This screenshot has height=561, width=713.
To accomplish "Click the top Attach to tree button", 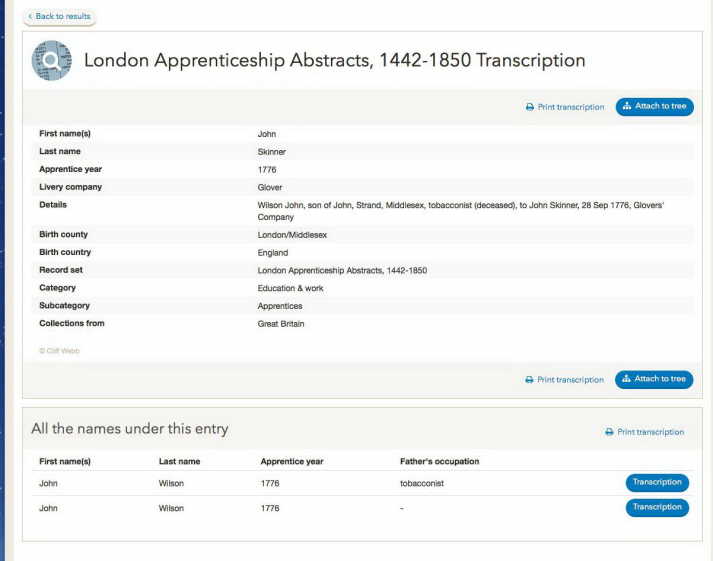I will 654,106.
